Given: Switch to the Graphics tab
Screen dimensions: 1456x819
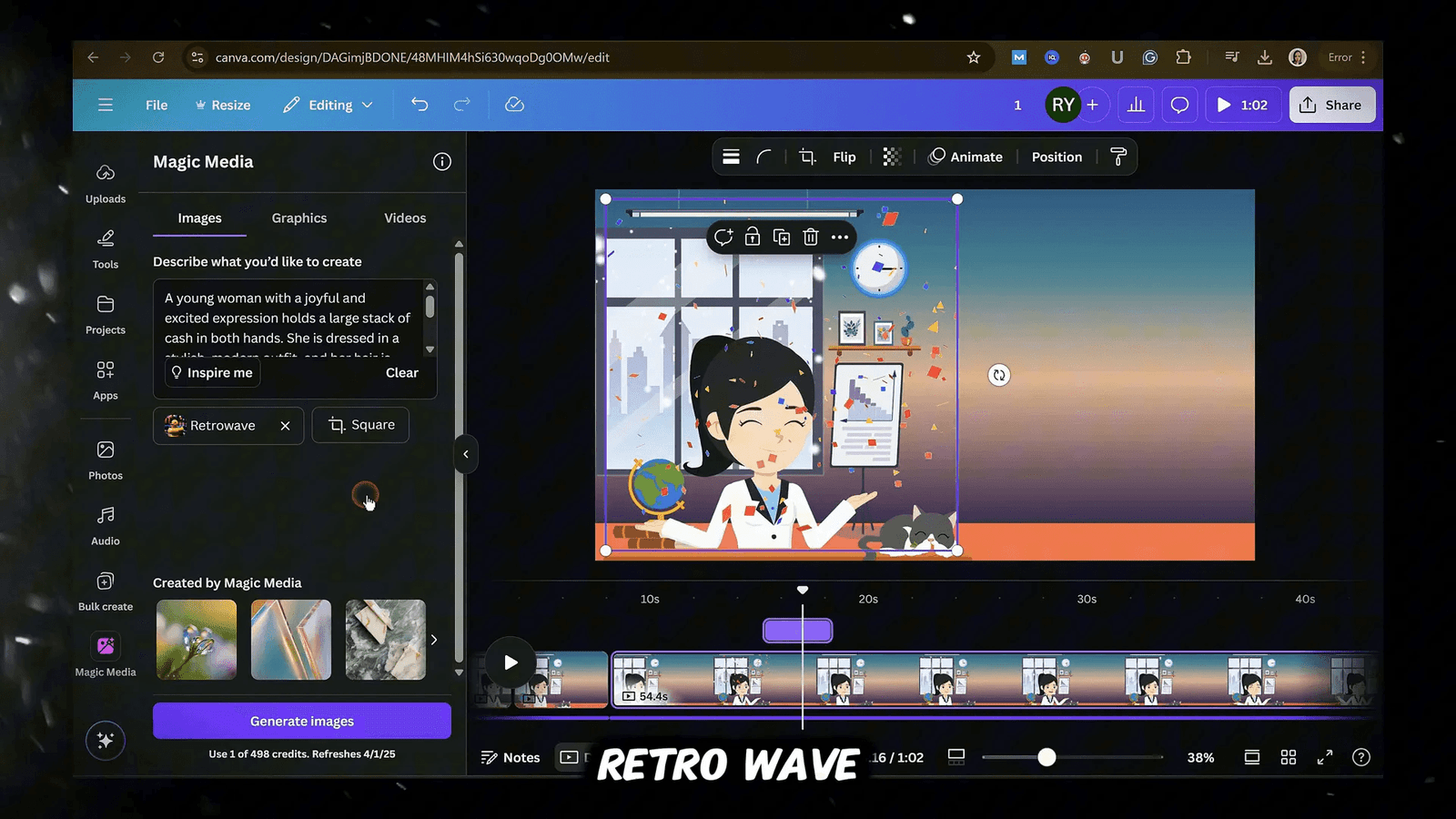Looking at the screenshot, I should (298, 218).
